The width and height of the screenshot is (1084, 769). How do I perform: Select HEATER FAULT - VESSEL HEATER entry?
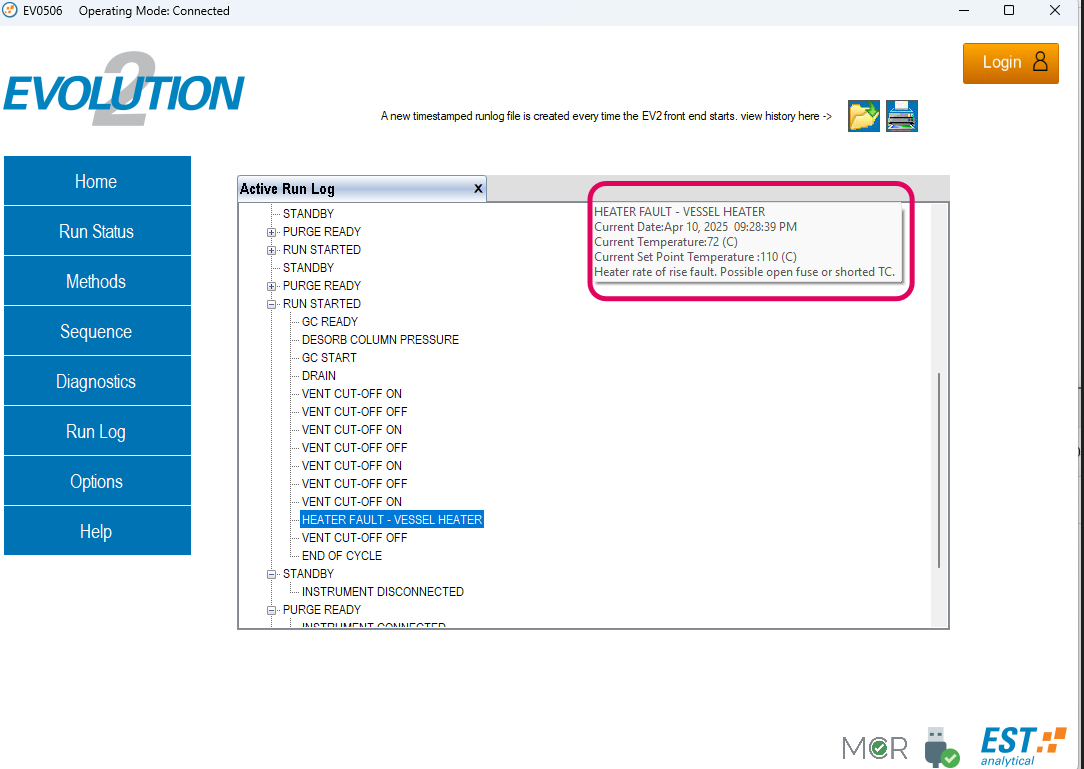392,519
